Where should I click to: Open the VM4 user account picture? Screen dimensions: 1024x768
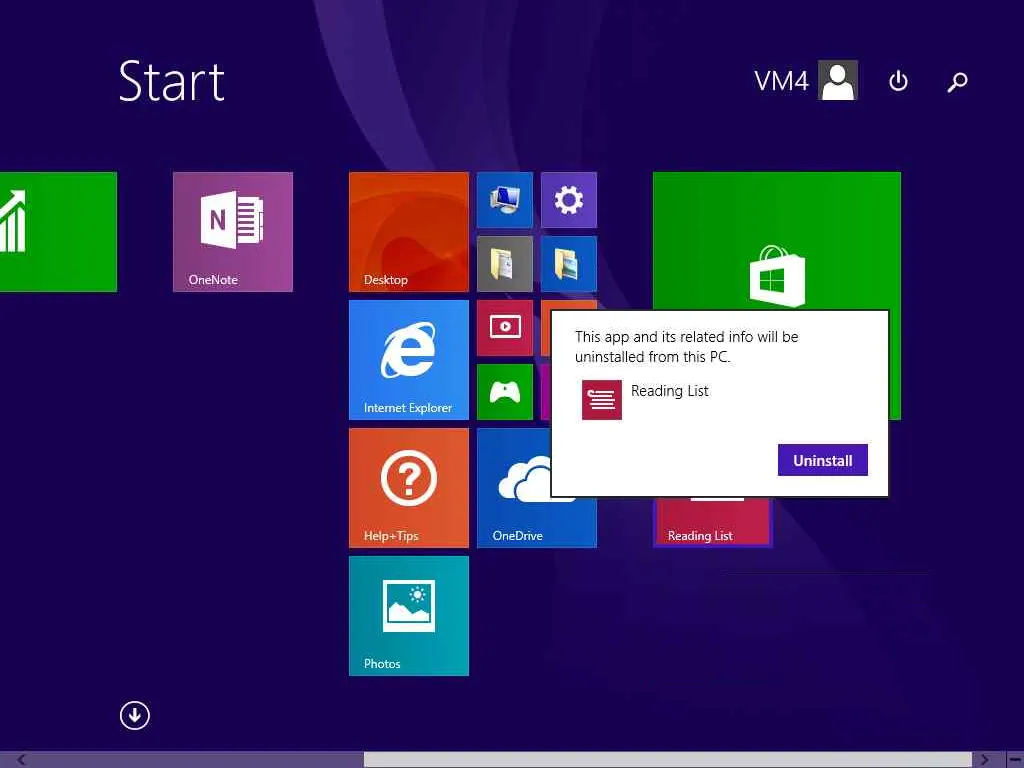(839, 80)
